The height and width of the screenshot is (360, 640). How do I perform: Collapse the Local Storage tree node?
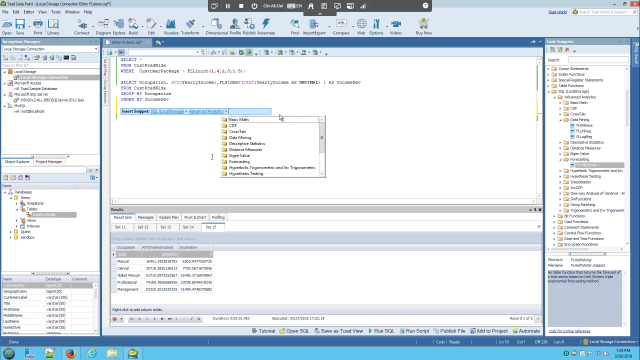[x=5, y=71]
